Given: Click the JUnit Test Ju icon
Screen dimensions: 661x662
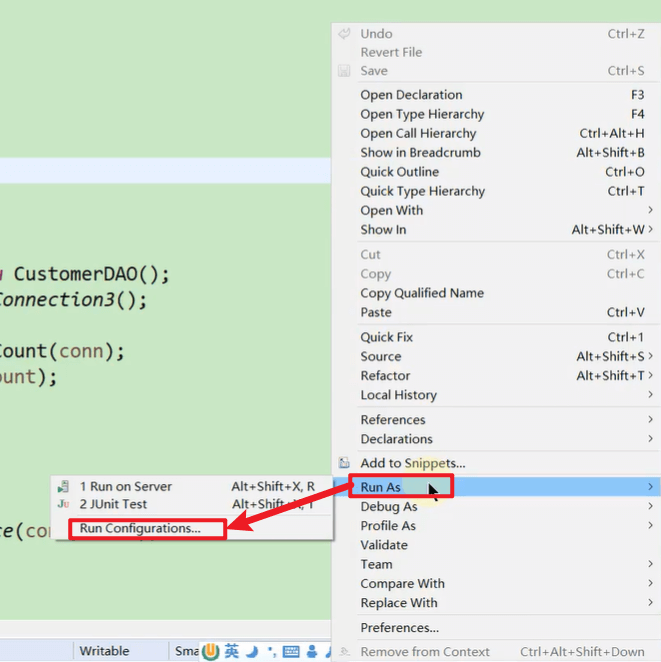Looking at the screenshot, I should (x=63, y=504).
